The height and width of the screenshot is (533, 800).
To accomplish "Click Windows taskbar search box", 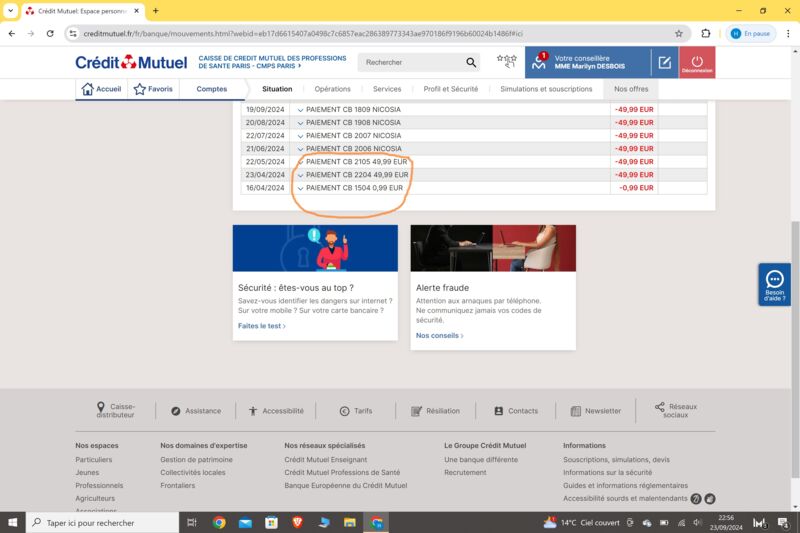I will click(x=103, y=522).
